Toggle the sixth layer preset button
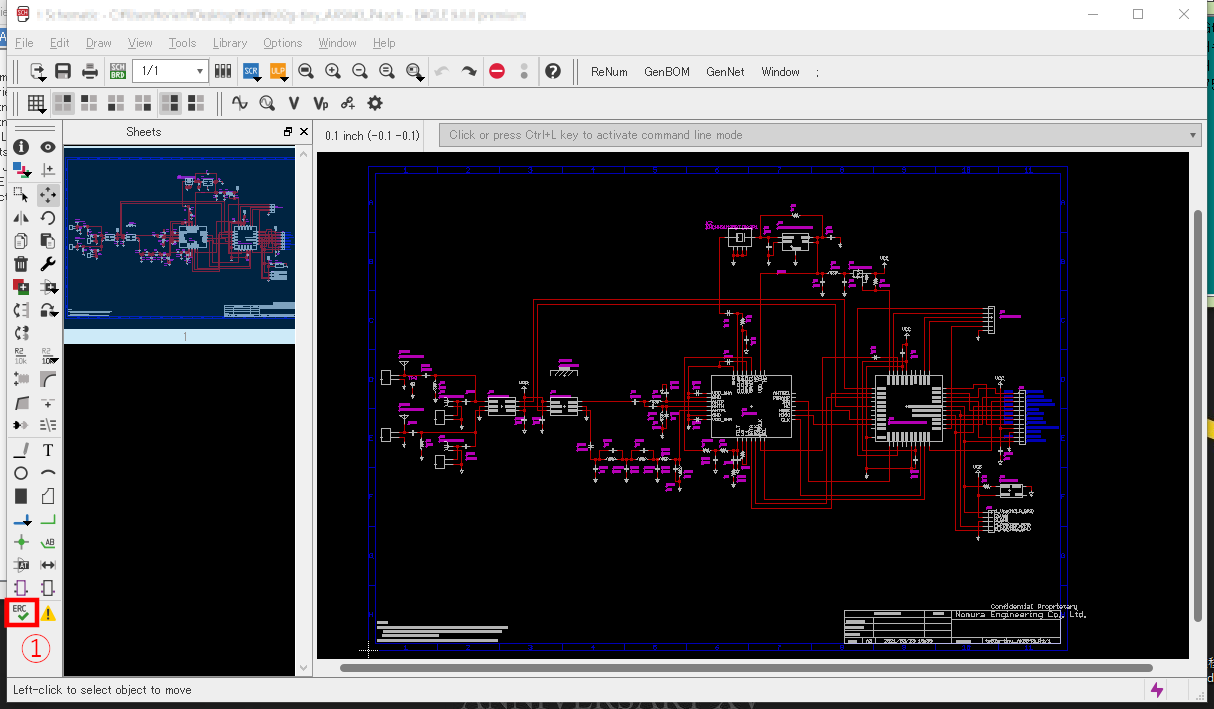Viewport: 1214px width, 709px height. tap(196, 102)
